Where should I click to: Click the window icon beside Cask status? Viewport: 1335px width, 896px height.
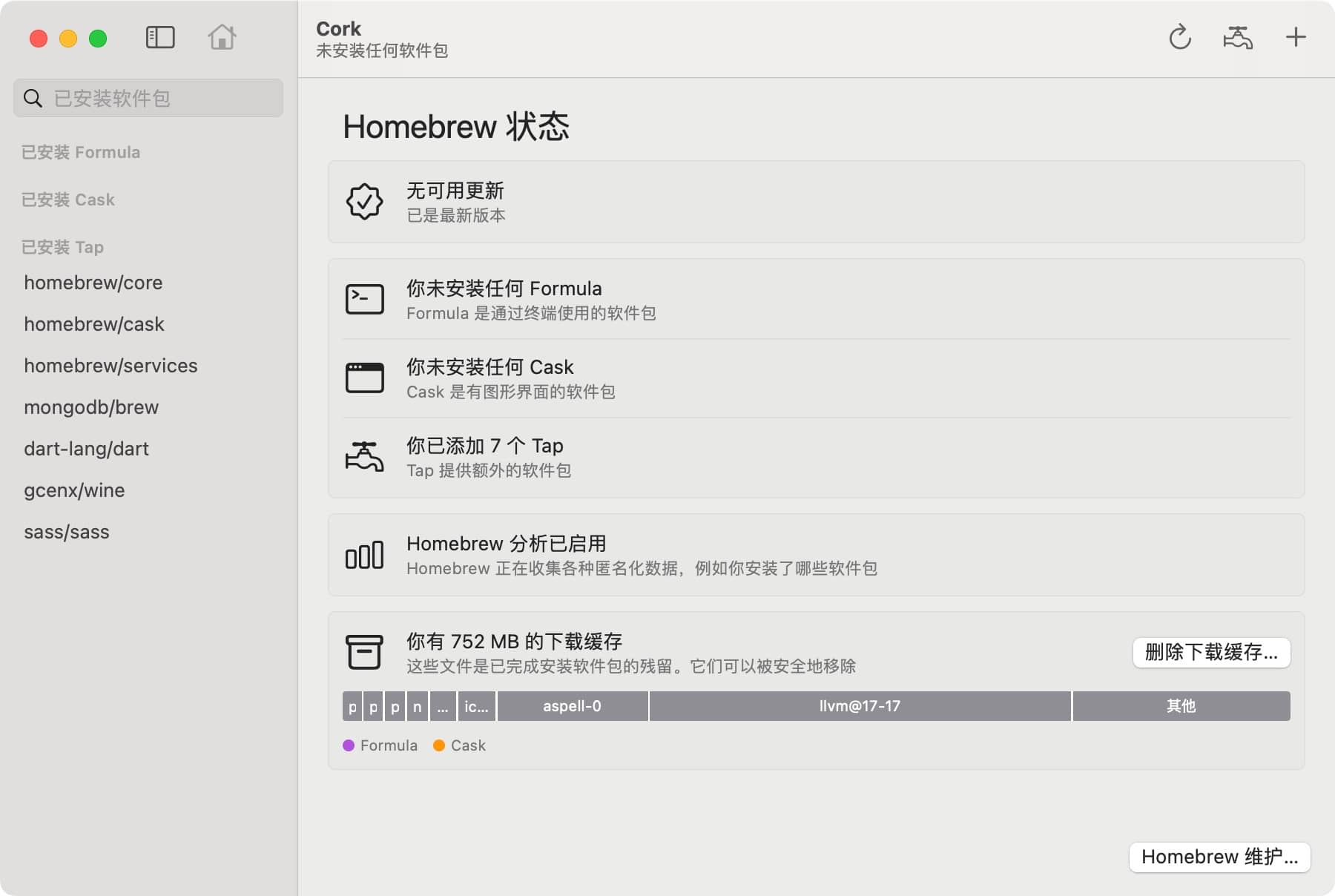[x=364, y=378]
